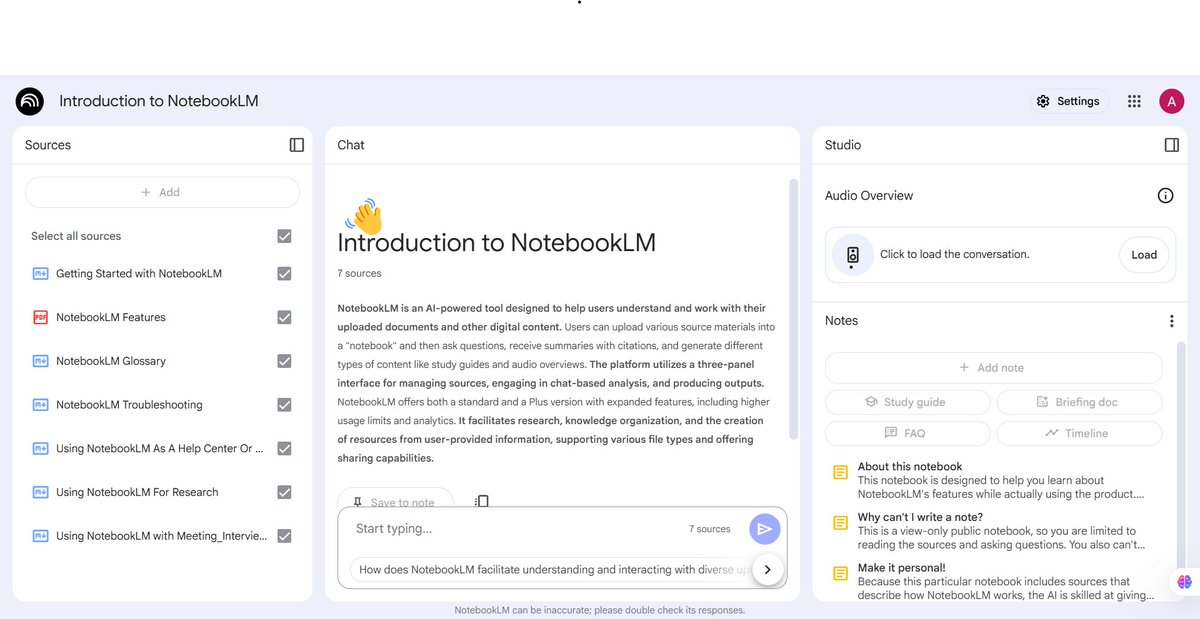Collapse the Studio panel icon

tap(1172, 145)
